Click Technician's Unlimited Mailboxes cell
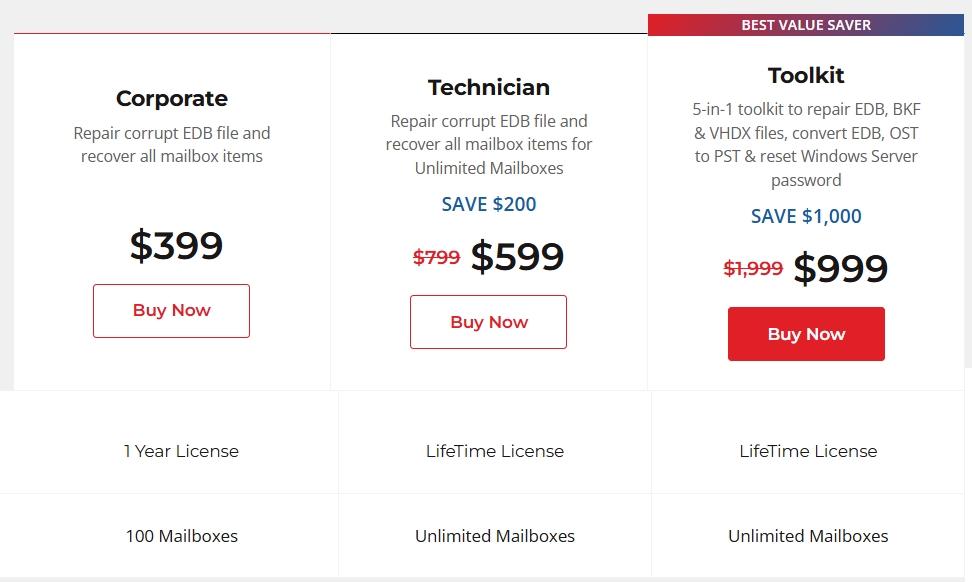Image resolution: width=972 pixels, height=582 pixels. [495, 536]
